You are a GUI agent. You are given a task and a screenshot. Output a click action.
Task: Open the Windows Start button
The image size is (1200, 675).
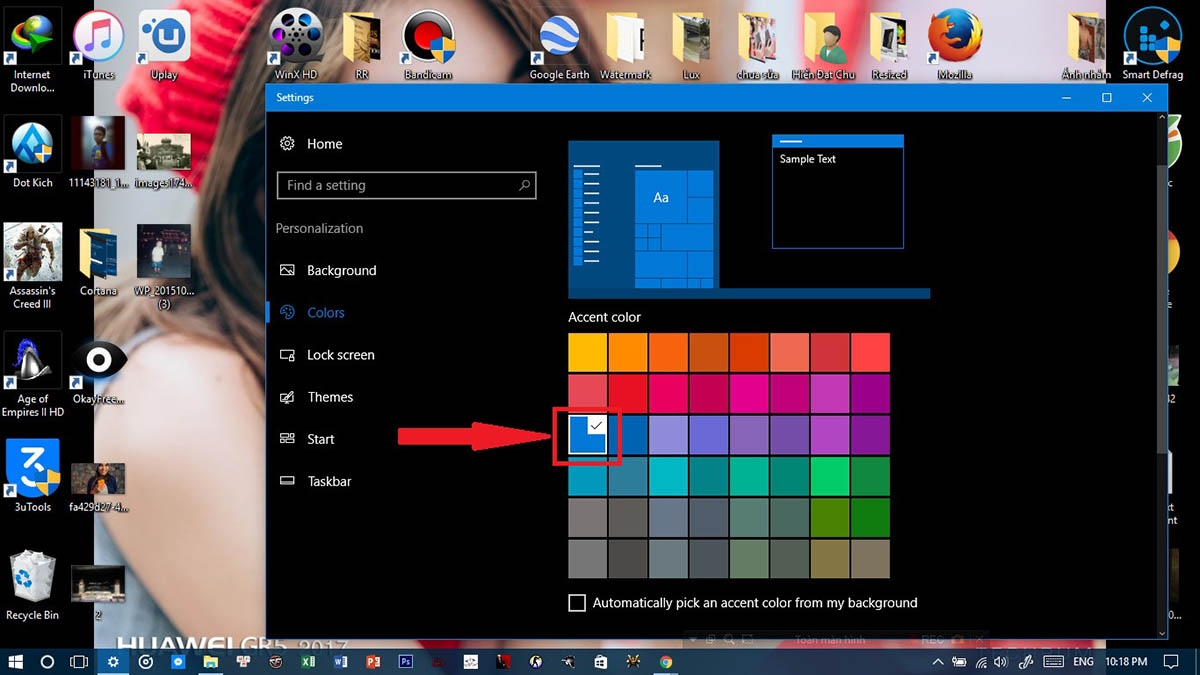pos(16,662)
